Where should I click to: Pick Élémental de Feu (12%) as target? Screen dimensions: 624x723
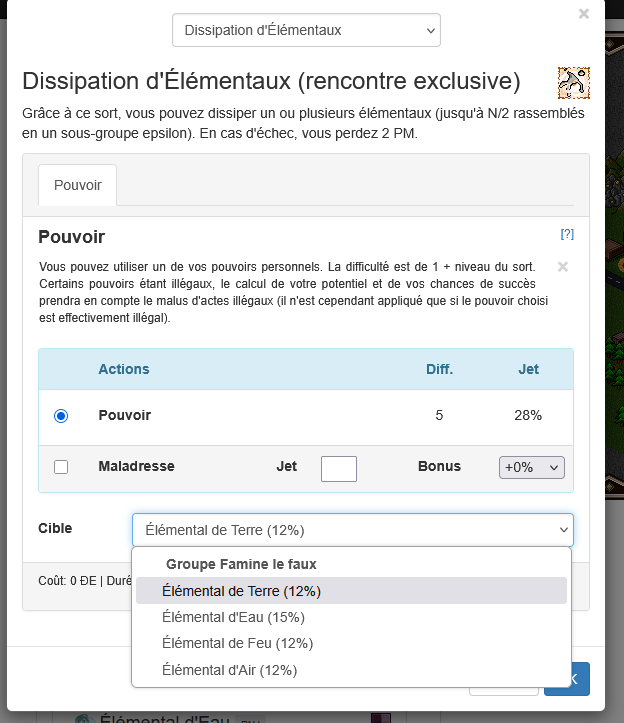click(x=237, y=643)
